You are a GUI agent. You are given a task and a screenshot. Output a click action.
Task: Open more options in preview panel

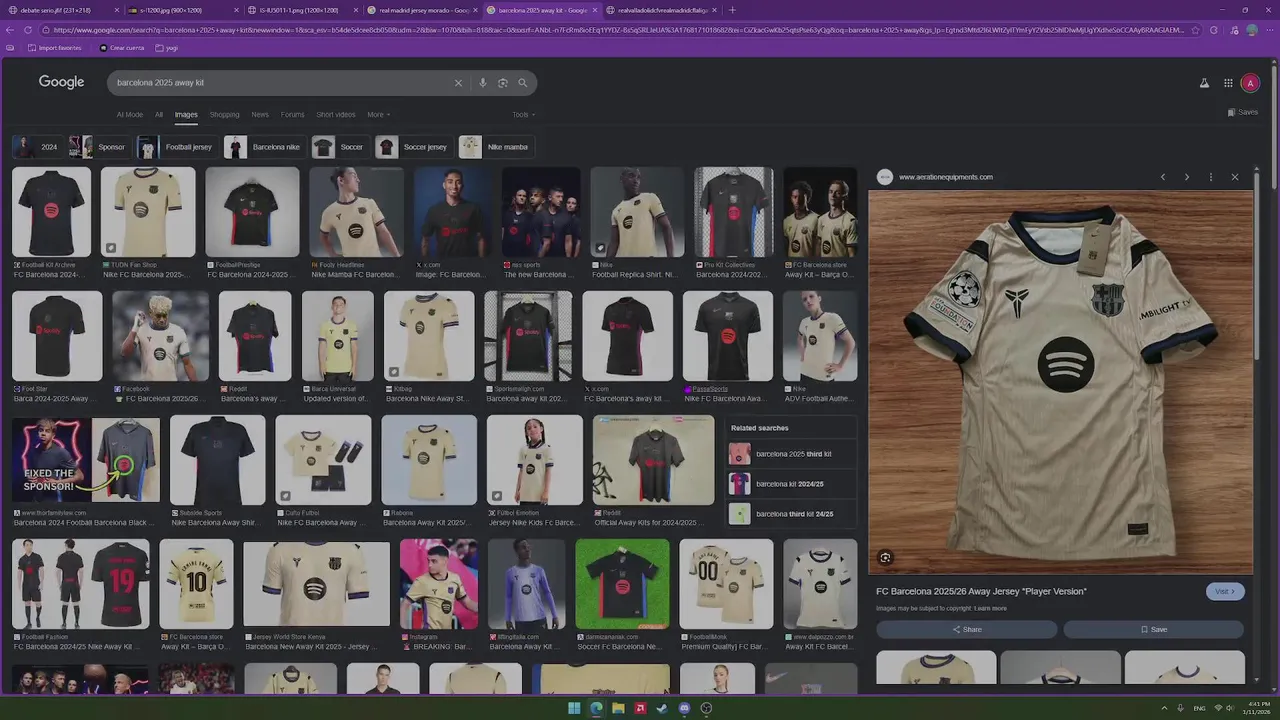click(x=1210, y=177)
